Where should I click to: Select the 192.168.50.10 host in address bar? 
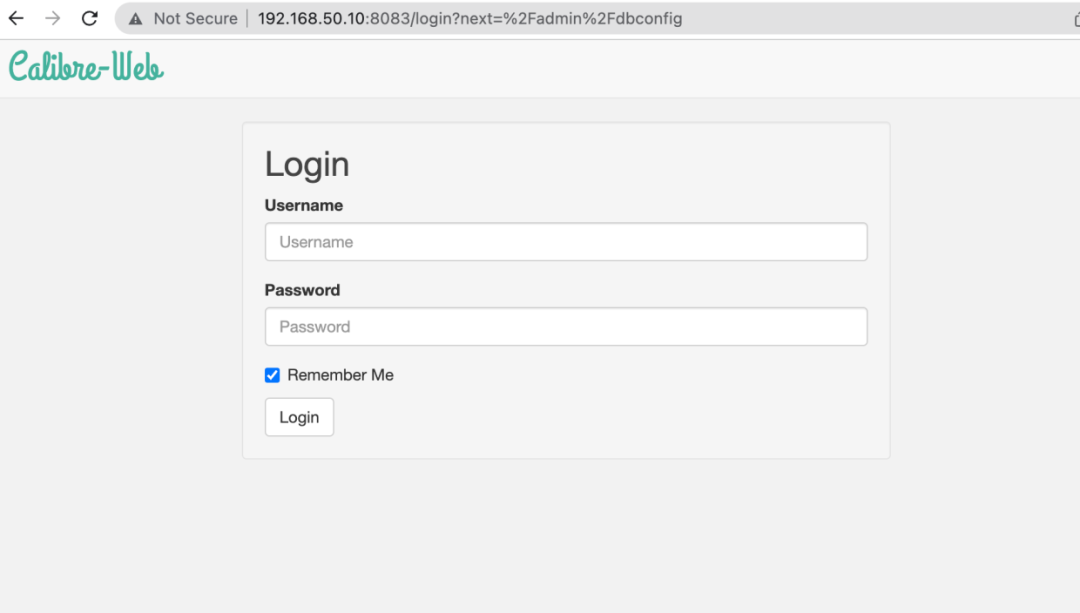coord(311,19)
